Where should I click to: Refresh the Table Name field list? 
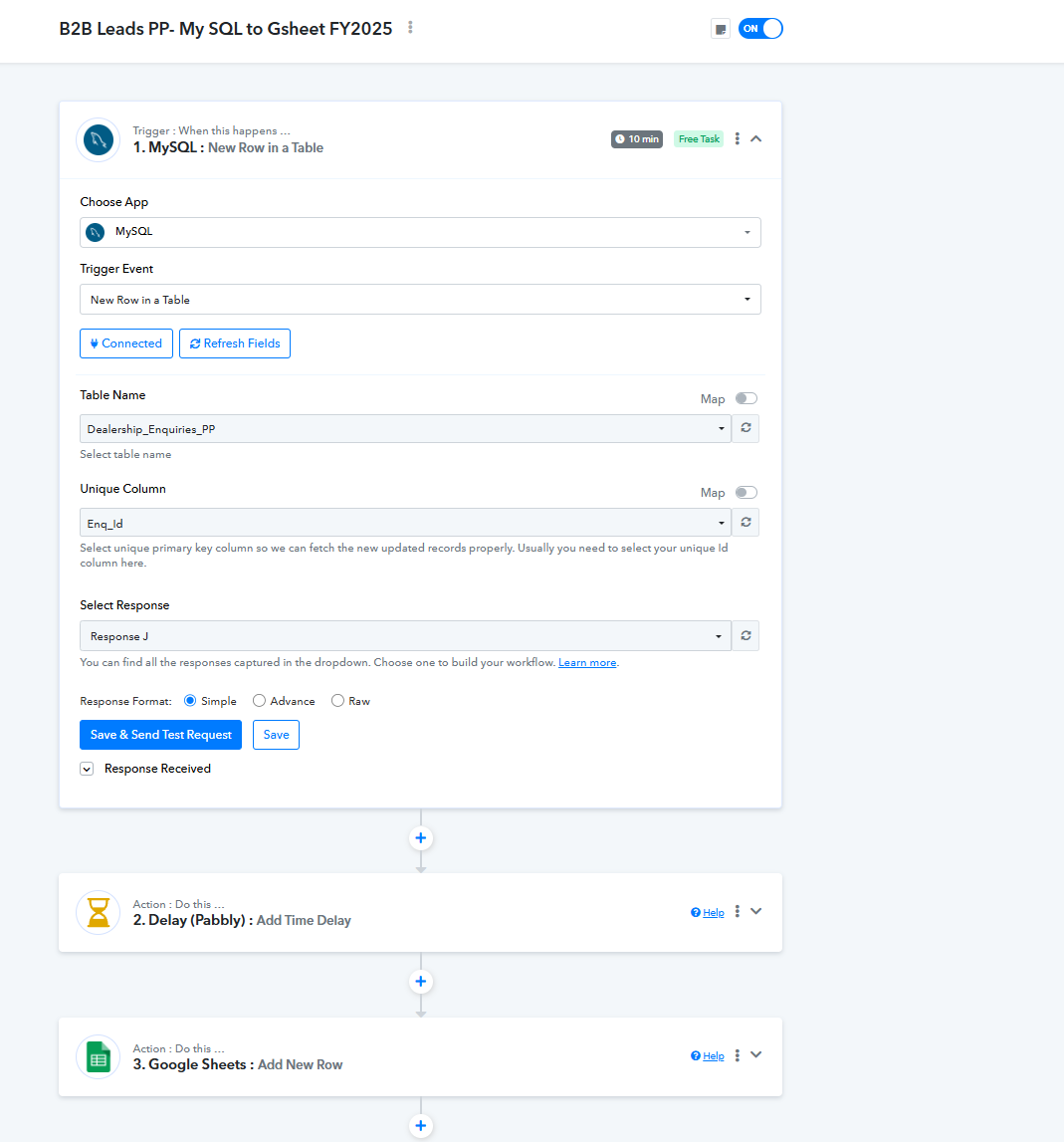745,428
